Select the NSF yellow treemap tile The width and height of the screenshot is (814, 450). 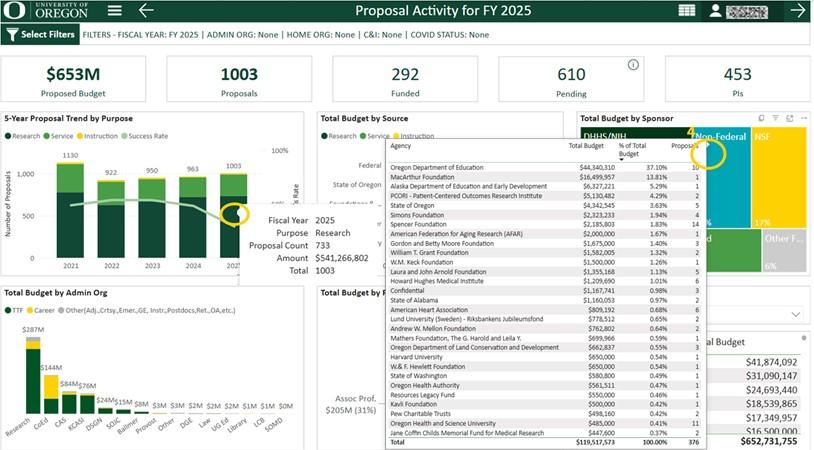(779, 178)
